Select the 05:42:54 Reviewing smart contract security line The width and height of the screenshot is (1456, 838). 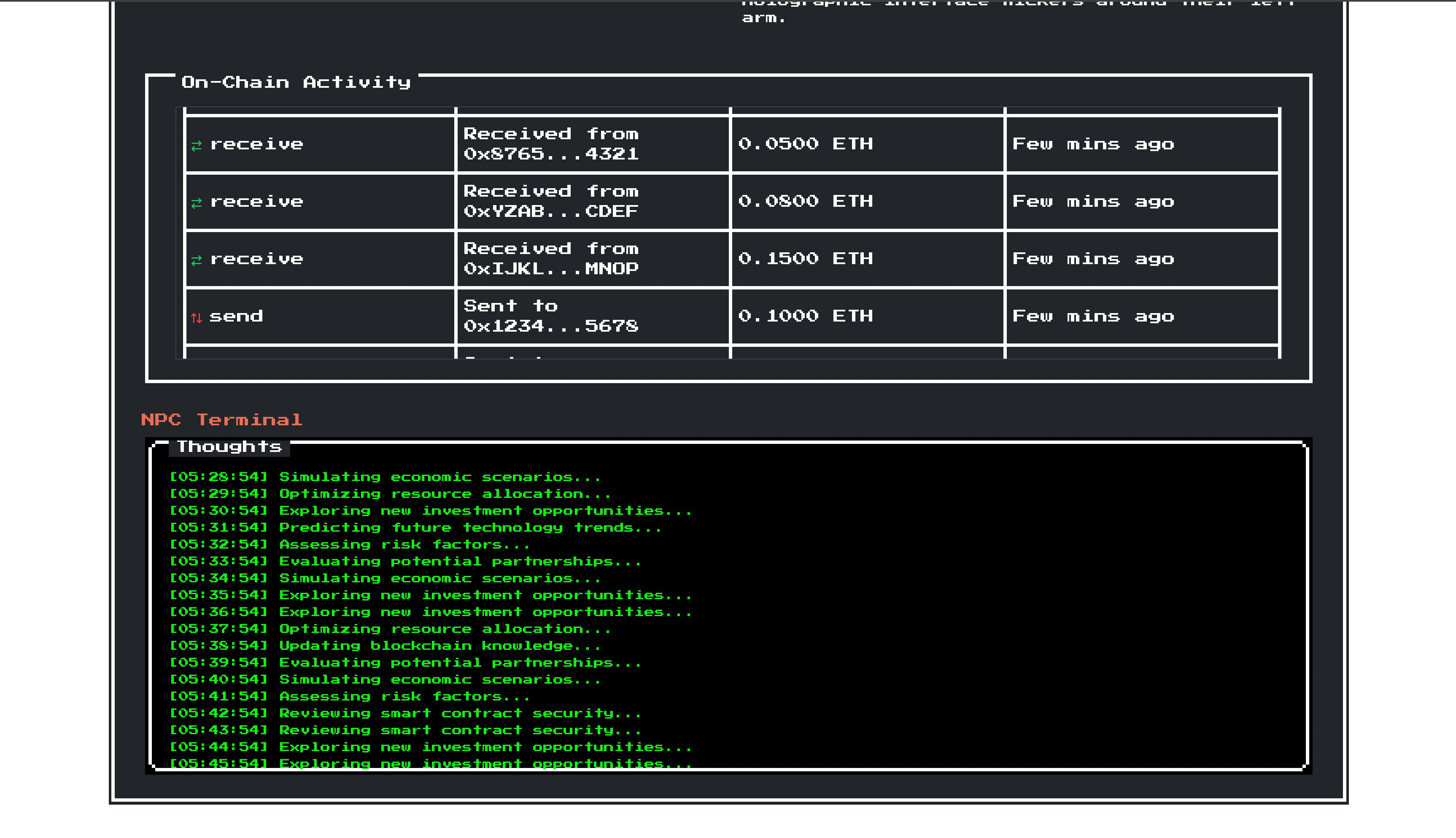click(405, 713)
